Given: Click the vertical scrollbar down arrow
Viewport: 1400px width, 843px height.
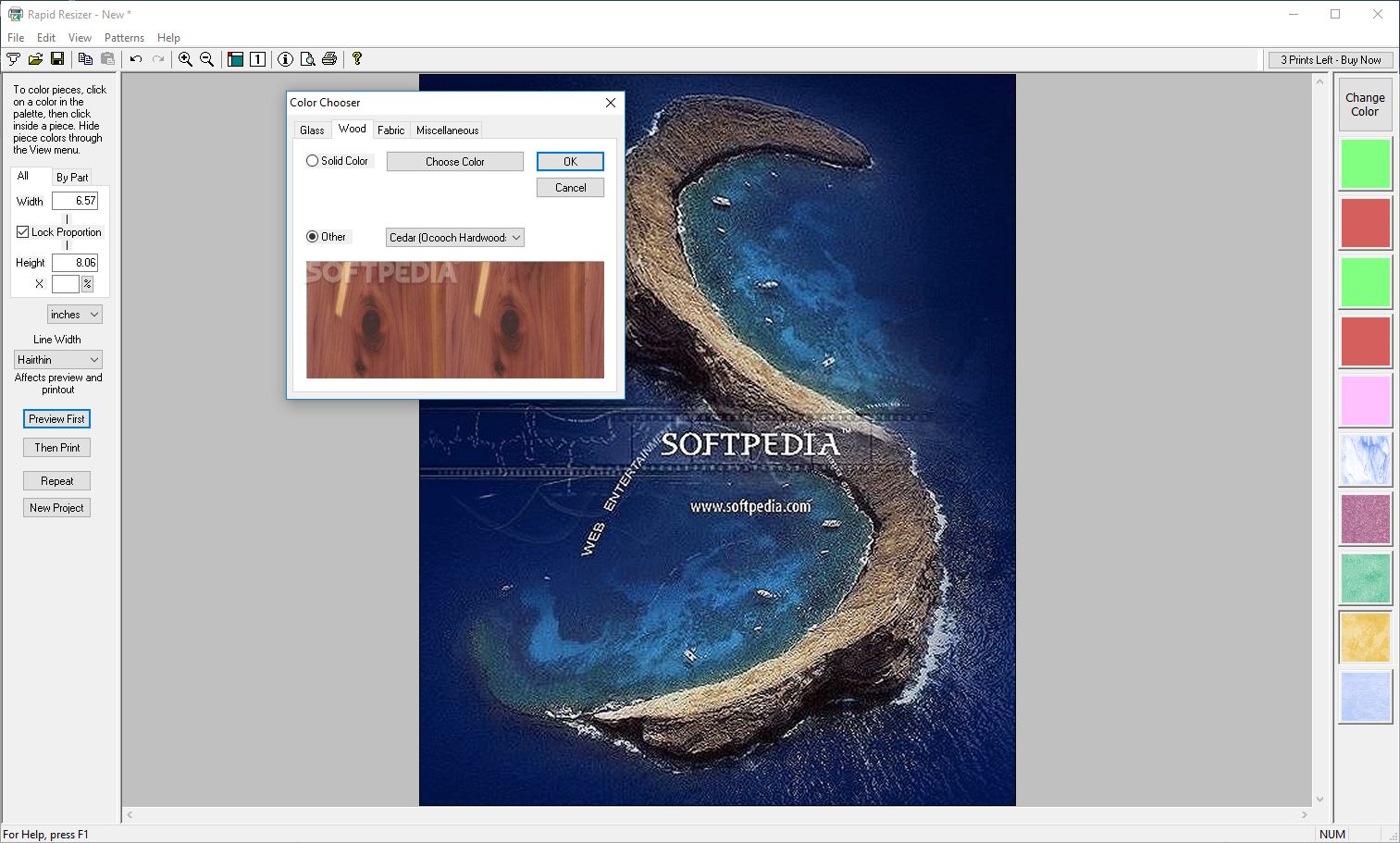Looking at the screenshot, I should [x=1319, y=800].
